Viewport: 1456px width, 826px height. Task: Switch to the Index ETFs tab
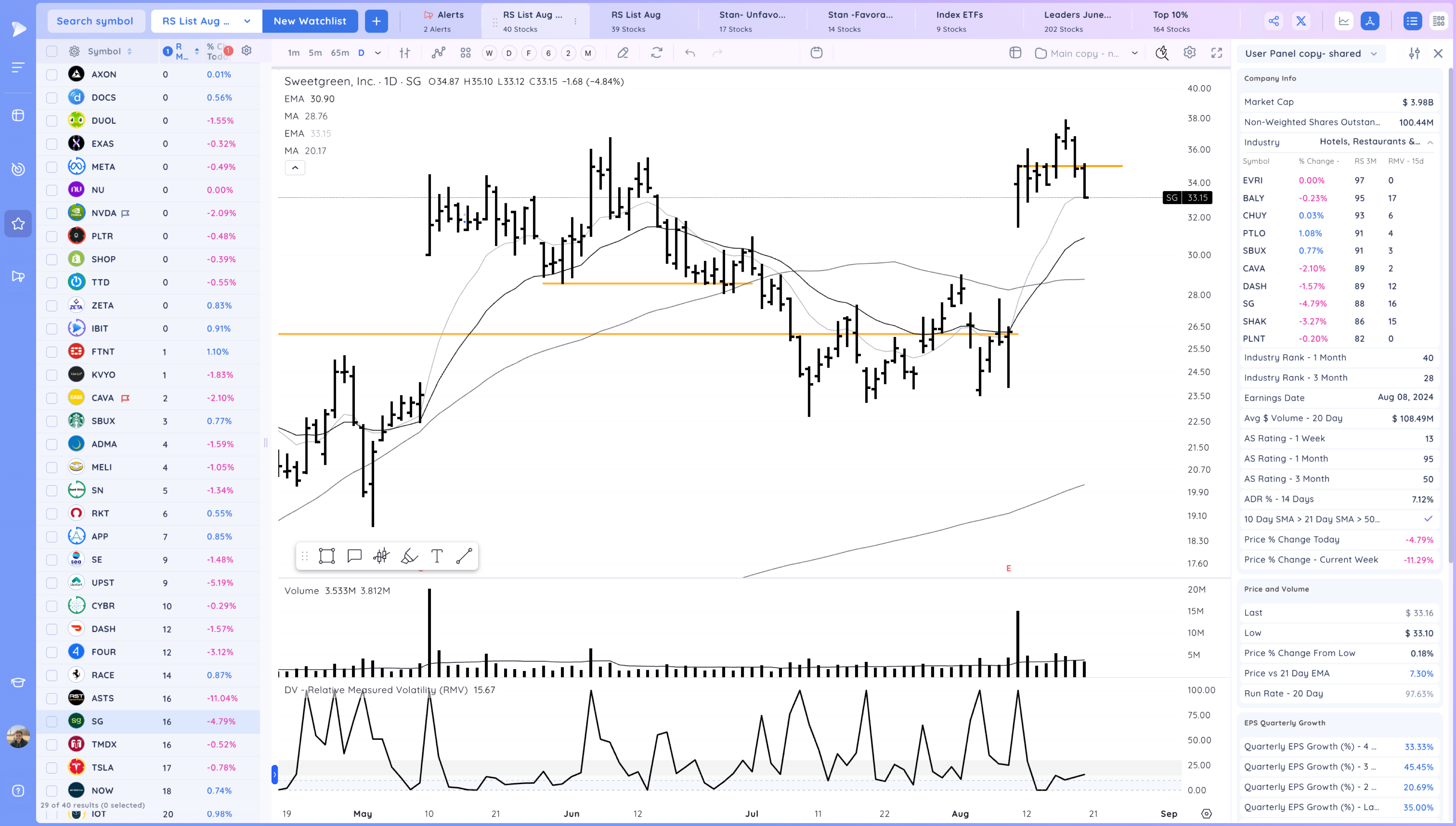tap(959, 21)
